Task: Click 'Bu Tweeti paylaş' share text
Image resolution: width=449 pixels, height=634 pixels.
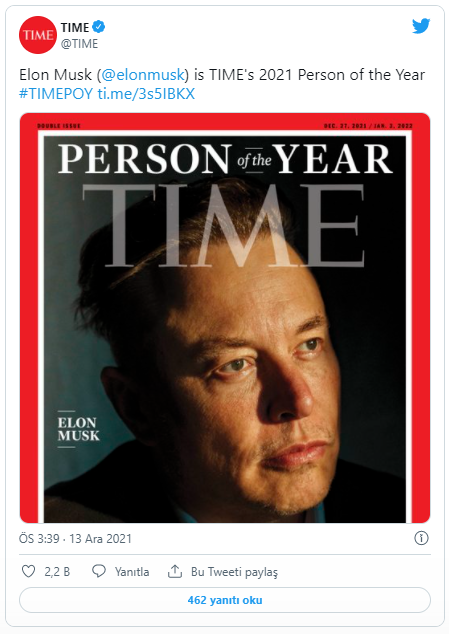Action: [234, 572]
